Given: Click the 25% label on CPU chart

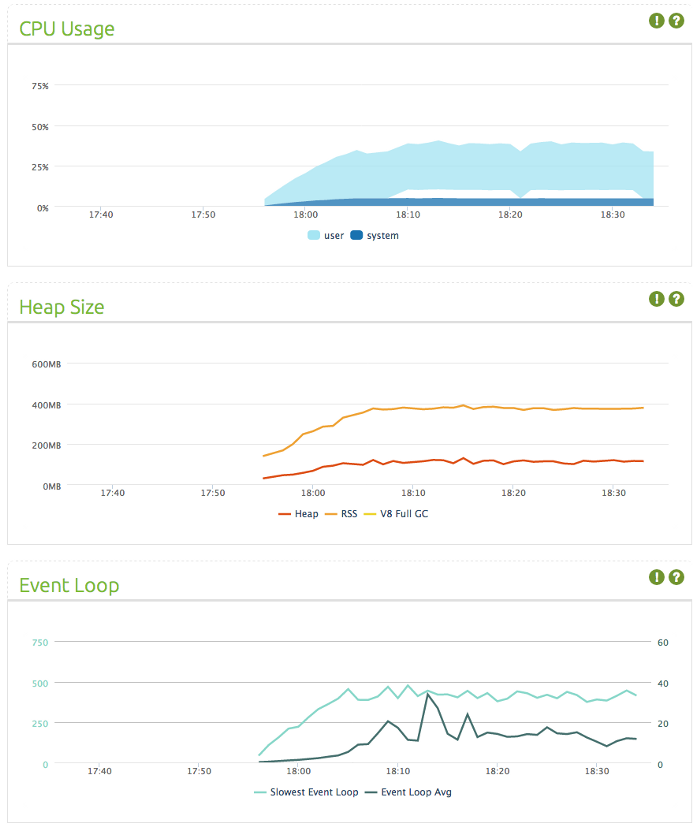Looking at the screenshot, I should 40,167.
